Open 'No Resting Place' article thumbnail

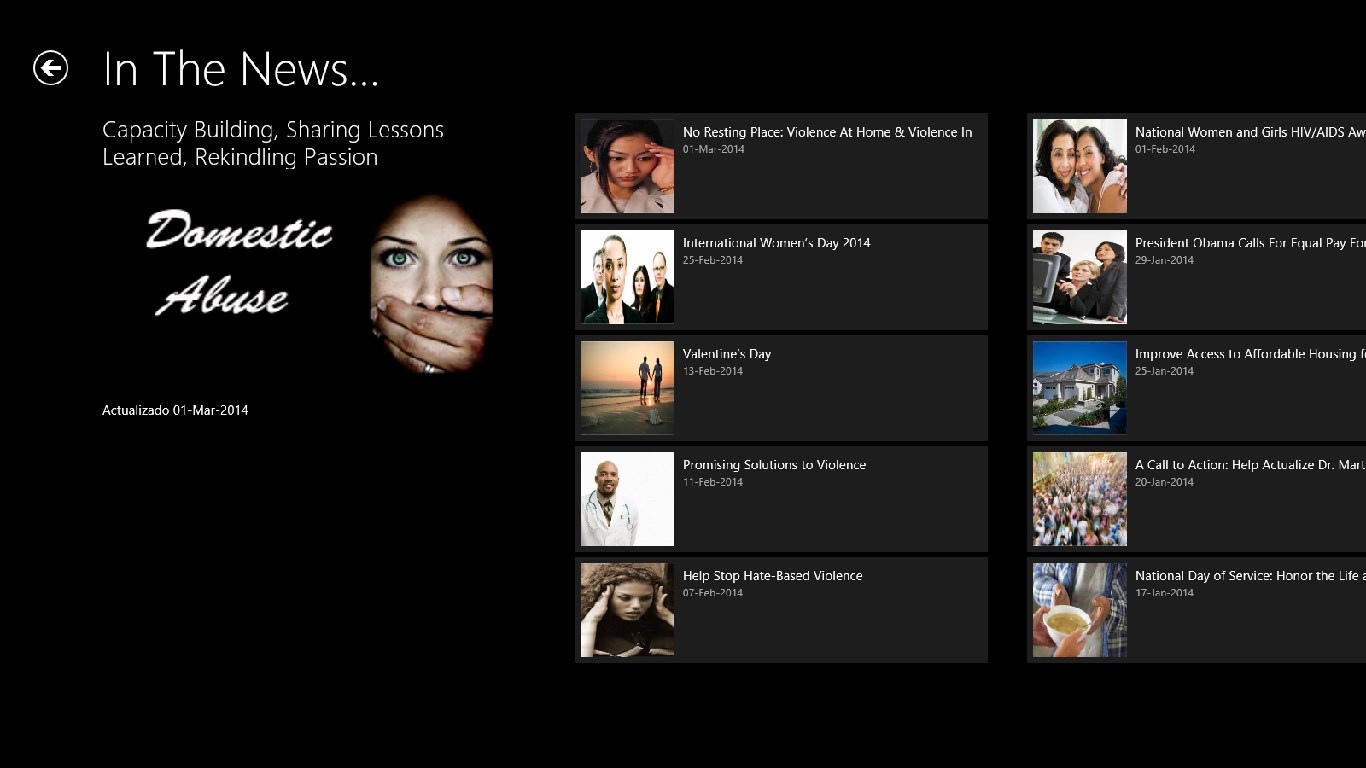click(x=627, y=166)
